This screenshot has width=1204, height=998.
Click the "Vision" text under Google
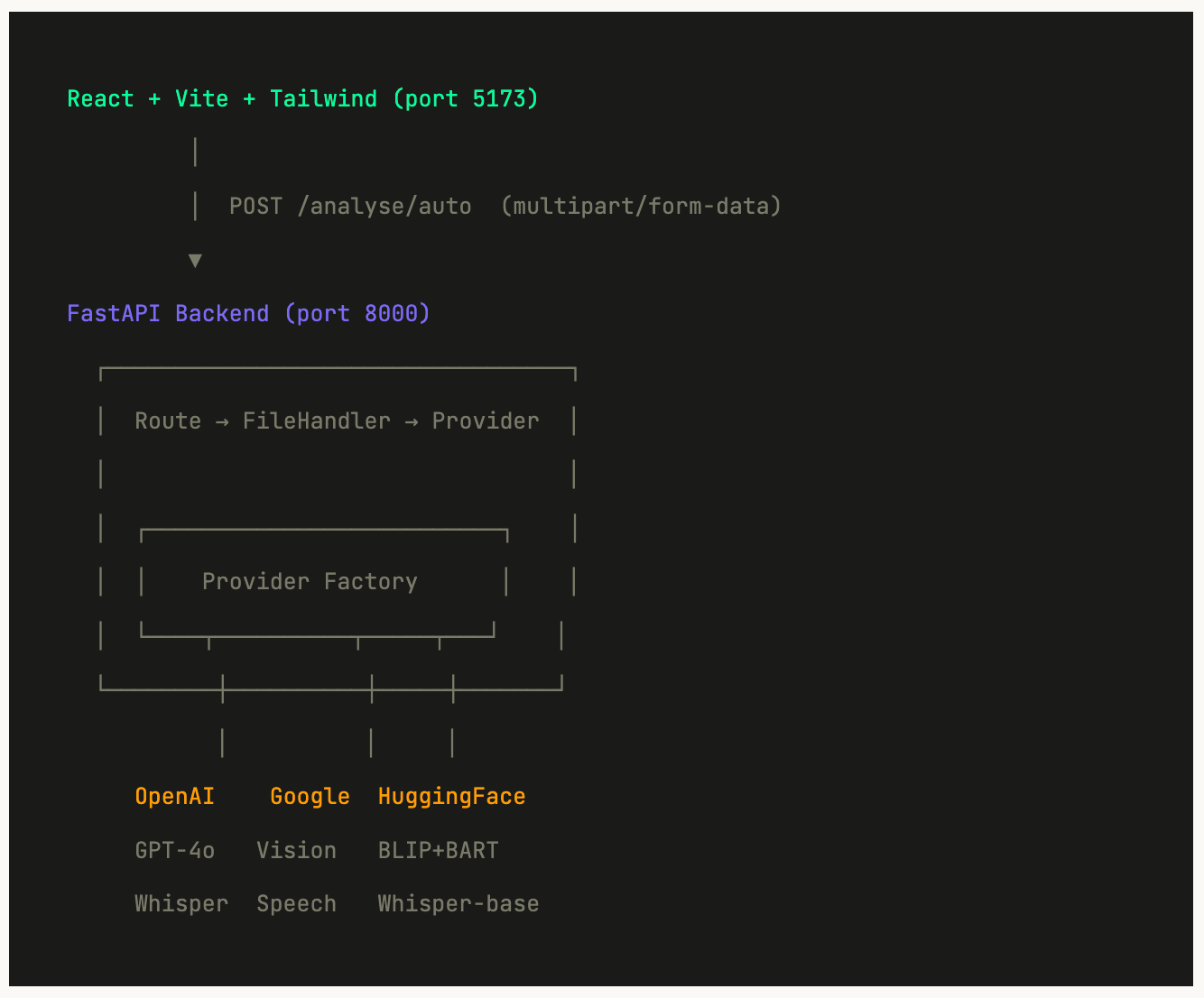[x=296, y=851]
